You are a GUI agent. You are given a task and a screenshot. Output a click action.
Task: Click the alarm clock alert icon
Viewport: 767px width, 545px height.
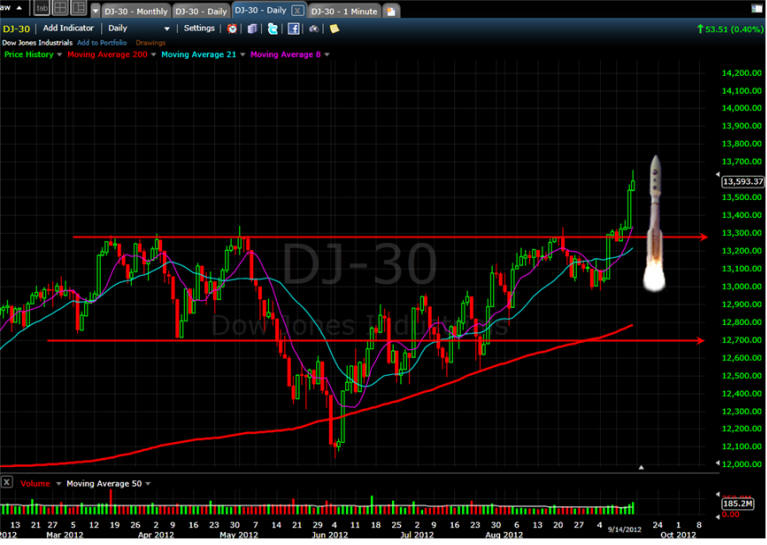[232, 29]
